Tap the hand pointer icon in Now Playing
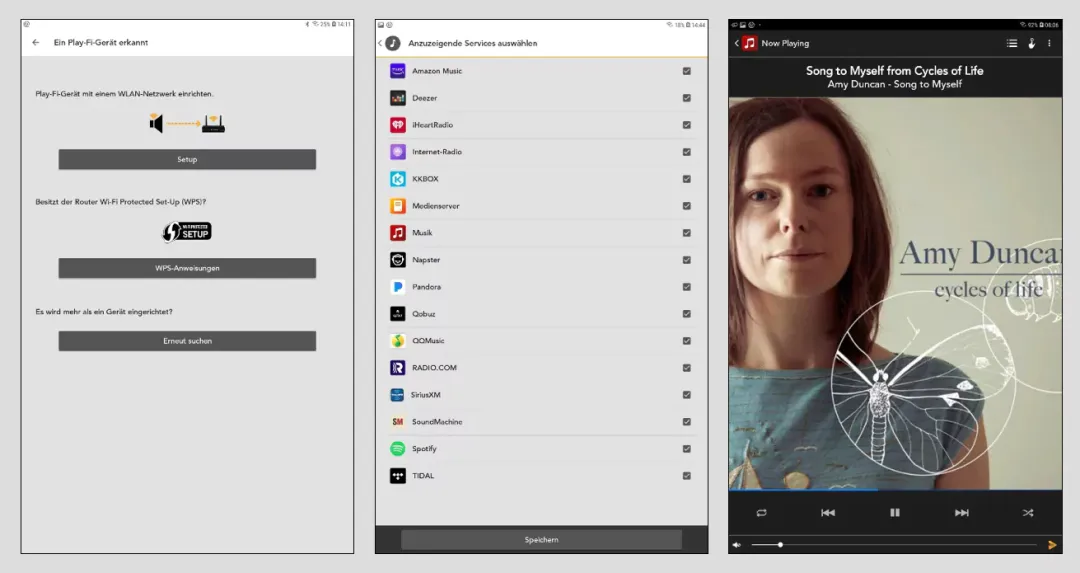The width and height of the screenshot is (1080, 573). pyautogui.click(x=1031, y=43)
